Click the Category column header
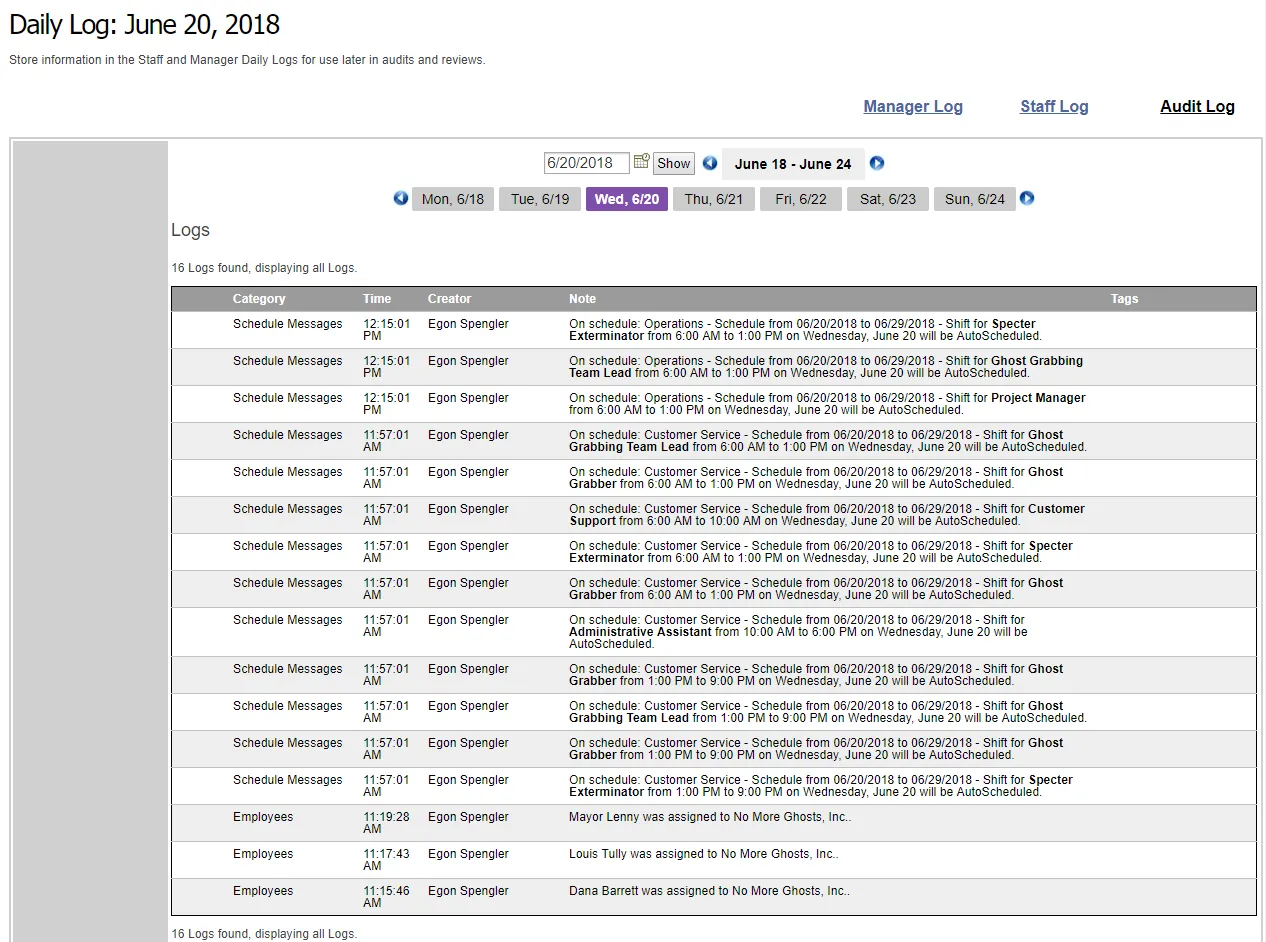Image resolution: width=1266 pixels, height=942 pixels. pos(259,299)
